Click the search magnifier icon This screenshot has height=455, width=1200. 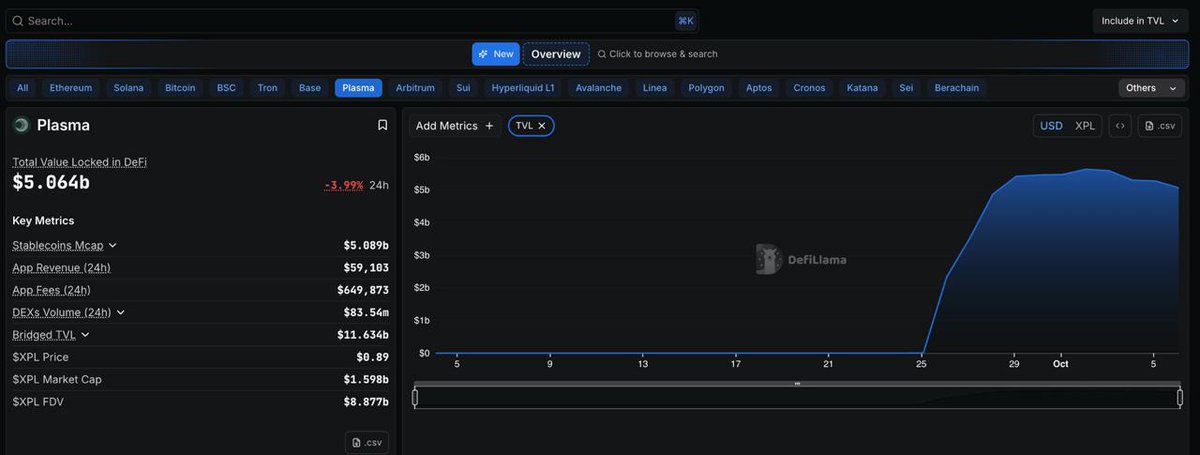pyautogui.click(x=17, y=21)
